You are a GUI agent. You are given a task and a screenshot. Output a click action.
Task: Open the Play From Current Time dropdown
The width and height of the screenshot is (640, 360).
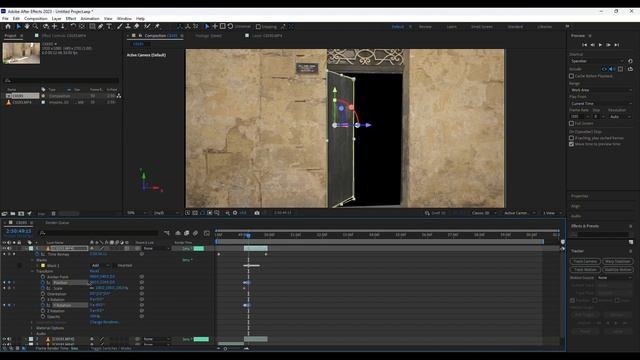click(601, 104)
